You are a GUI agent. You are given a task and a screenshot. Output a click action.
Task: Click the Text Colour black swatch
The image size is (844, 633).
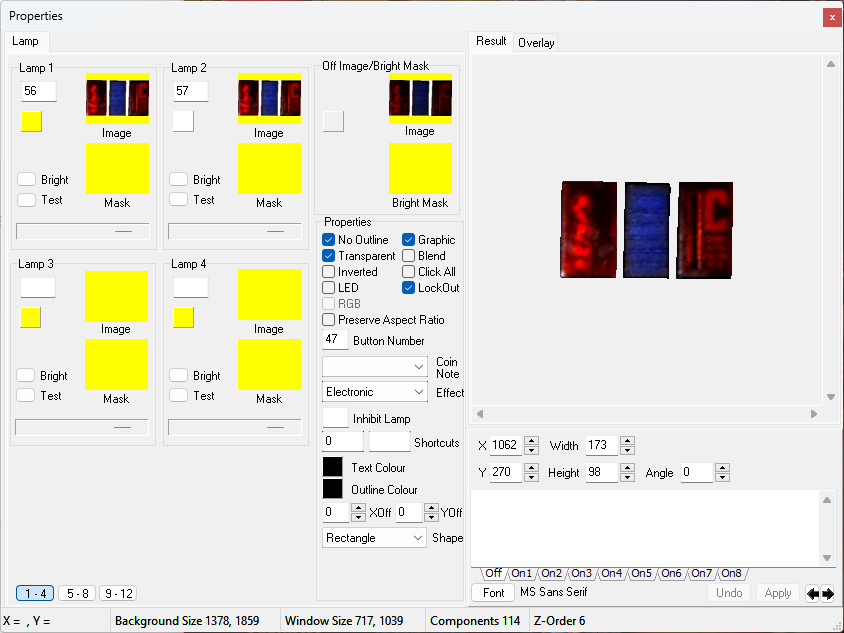click(x=333, y=467)
